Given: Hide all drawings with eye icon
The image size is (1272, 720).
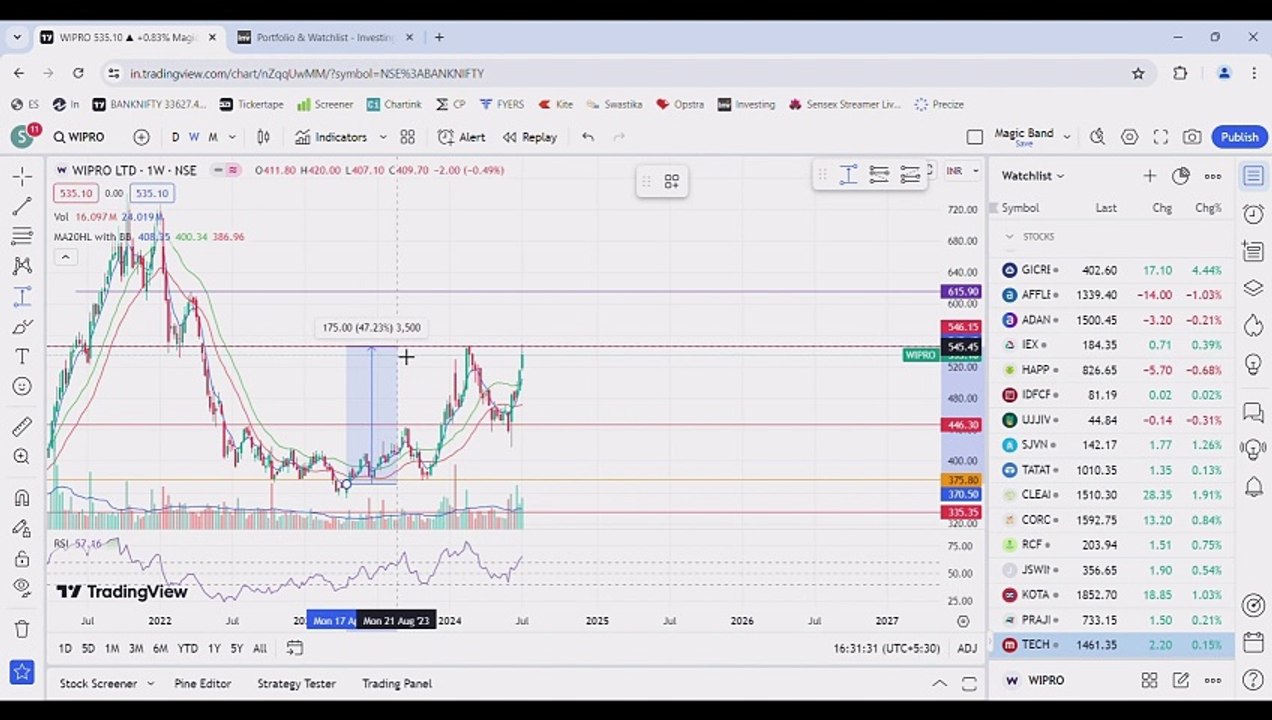Looking at the screenshot, I should point(21,588).
